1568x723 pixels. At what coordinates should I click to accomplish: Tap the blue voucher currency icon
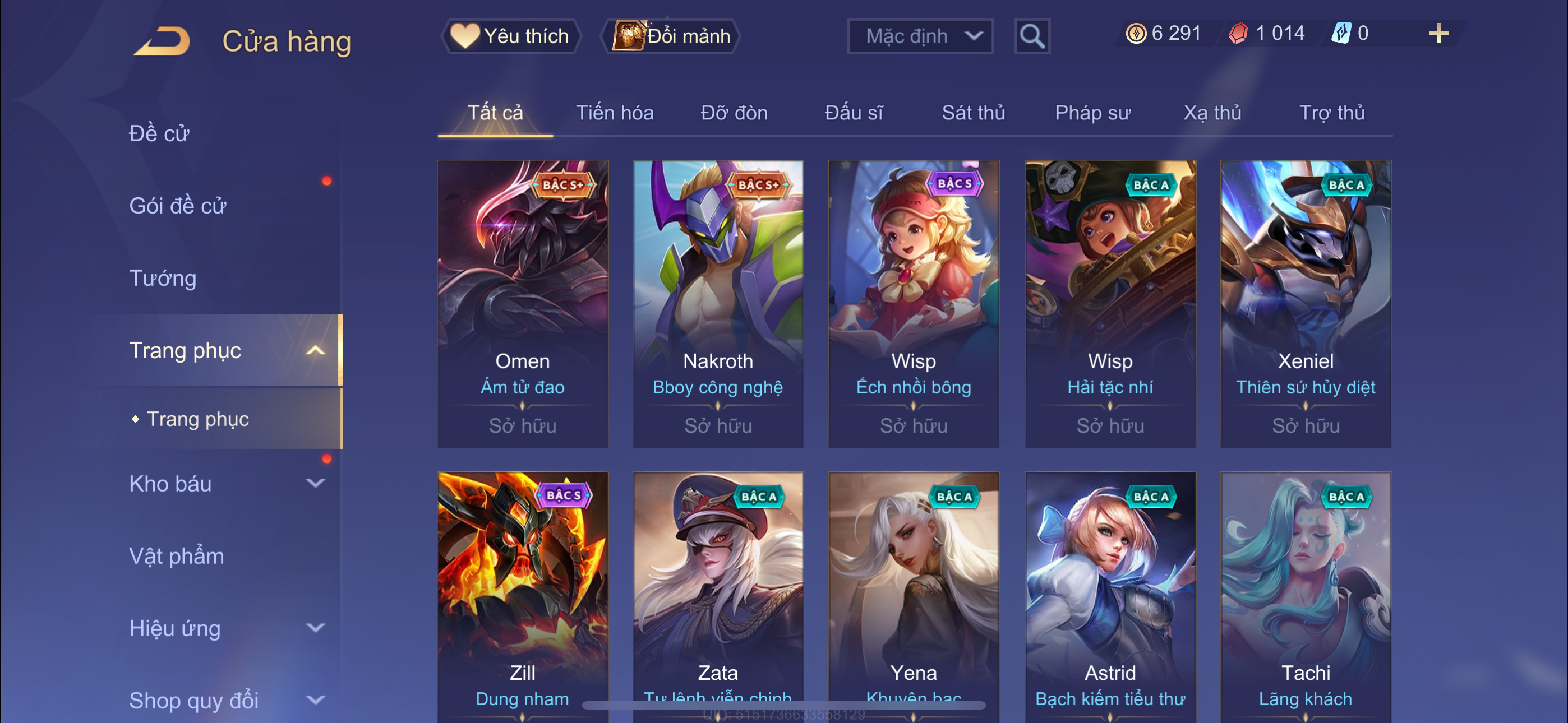[1341, 34]
